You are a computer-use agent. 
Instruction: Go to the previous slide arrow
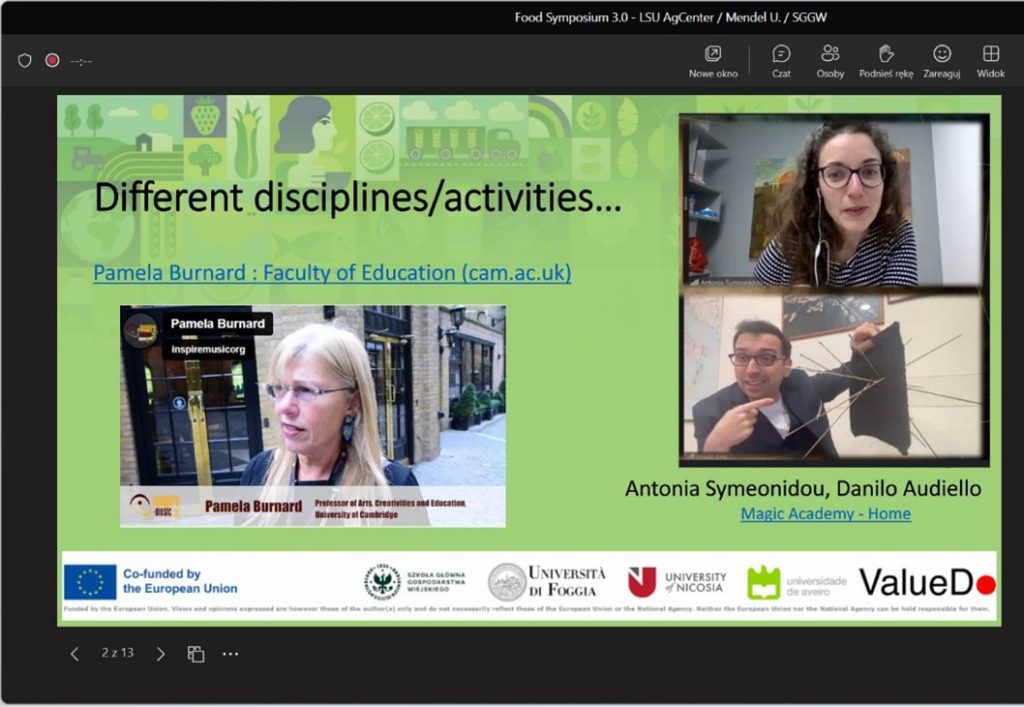(x=74, y=654)
